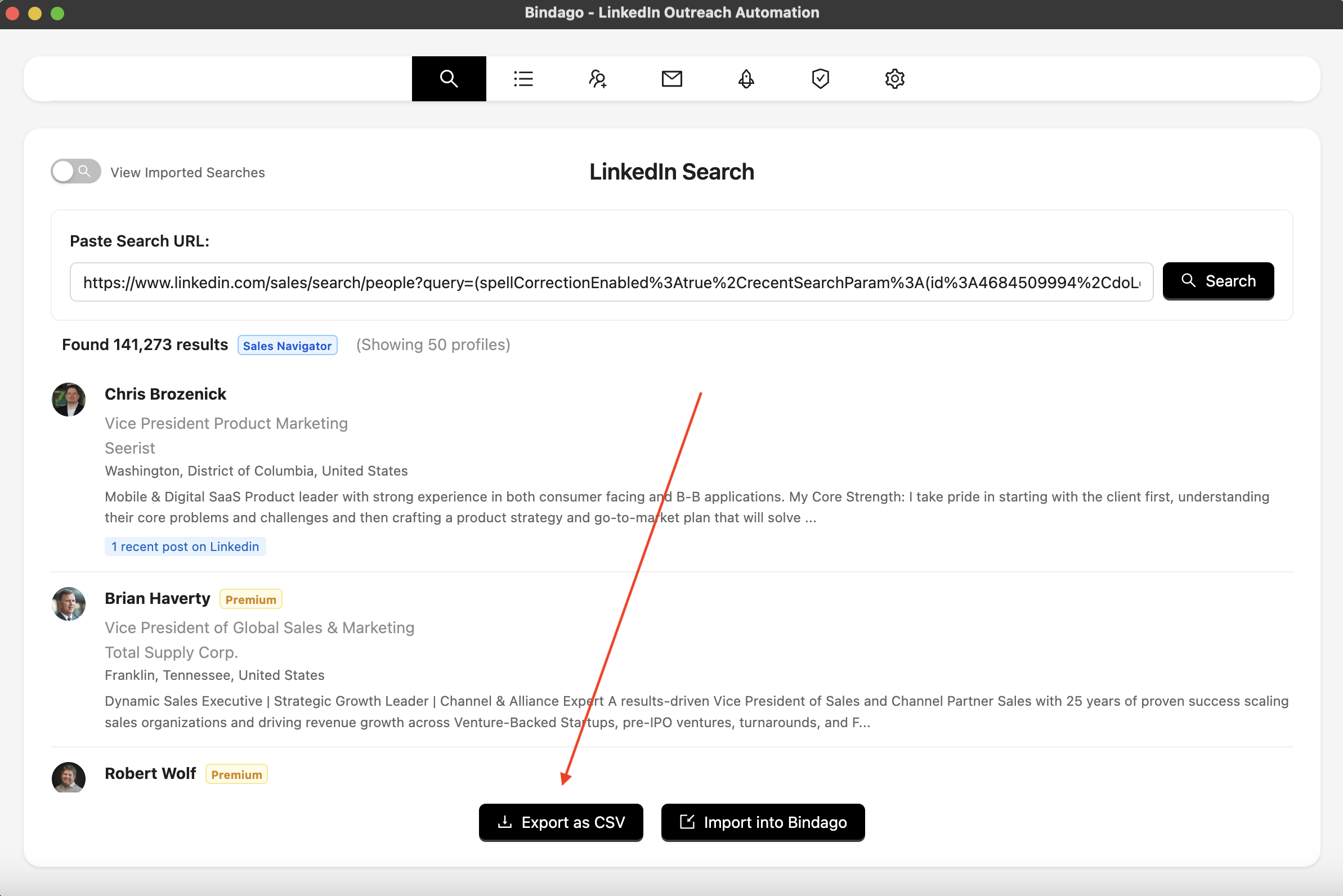Open the 1 recent post on Linkedin tag
Screen dimensions: 1343x896
pyautogui.click(x=185, y=547)
